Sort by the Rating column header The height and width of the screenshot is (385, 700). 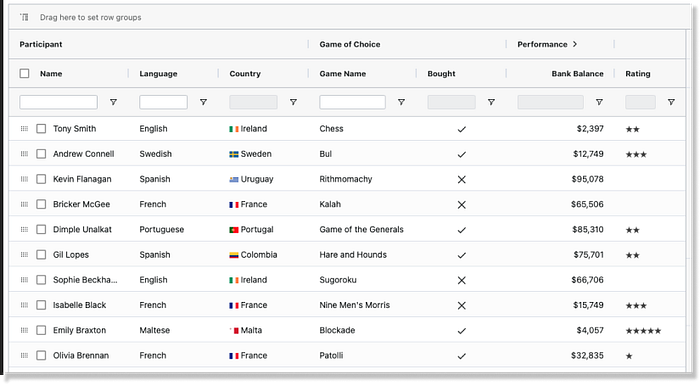click(638, 74)
